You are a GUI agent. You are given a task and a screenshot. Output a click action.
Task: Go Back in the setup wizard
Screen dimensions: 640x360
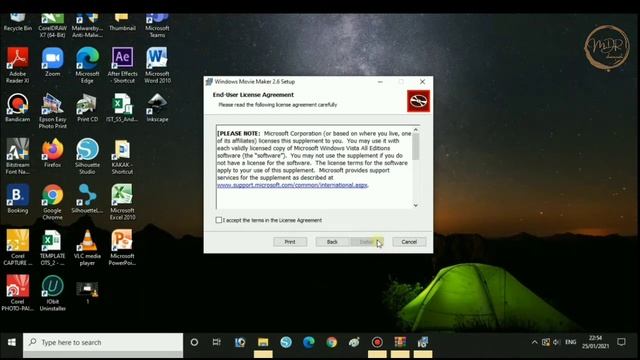pyautogui.click(x=332, y=242)
